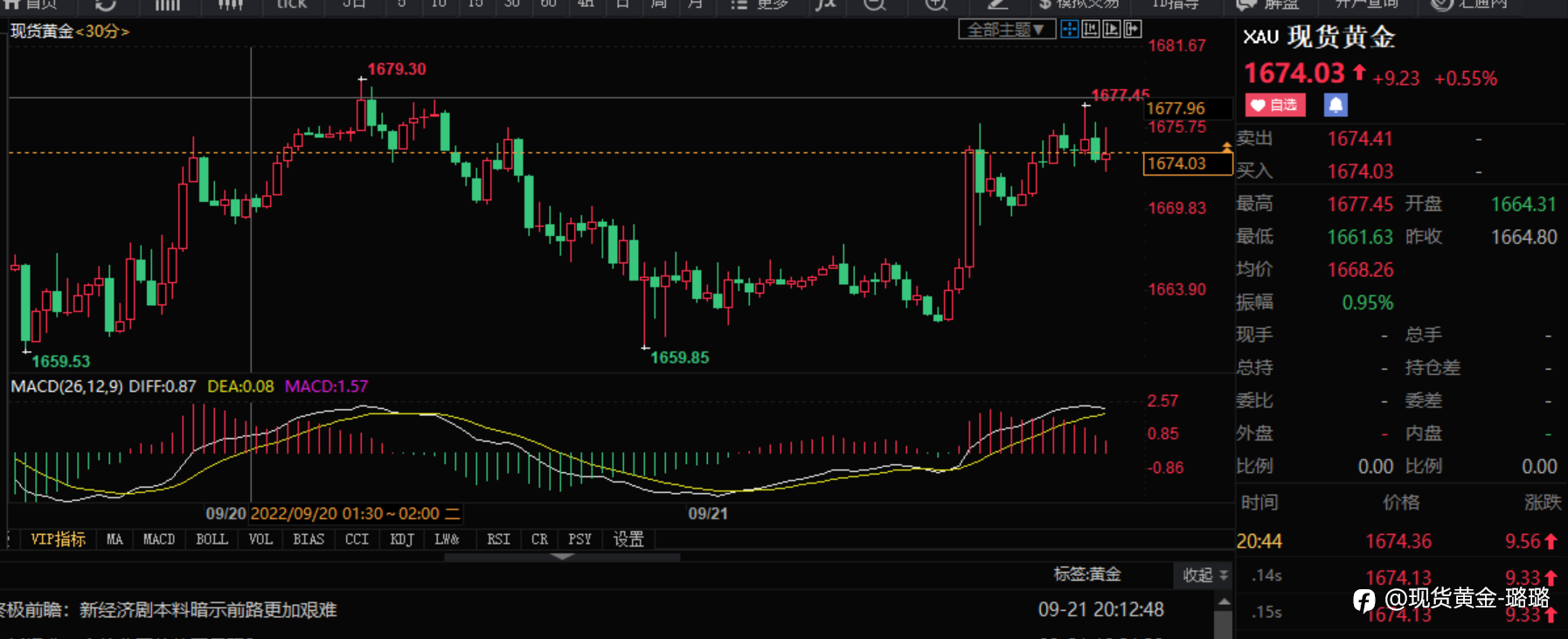Open indicator 设置 settings
Screen dimensions: 1568x639
[x=628, y=539]
